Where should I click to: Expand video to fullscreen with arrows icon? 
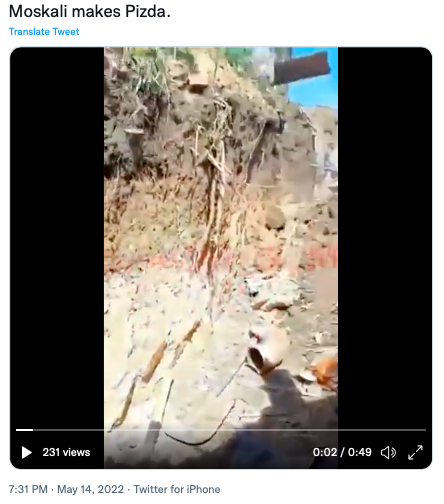[x=415, y=452]
